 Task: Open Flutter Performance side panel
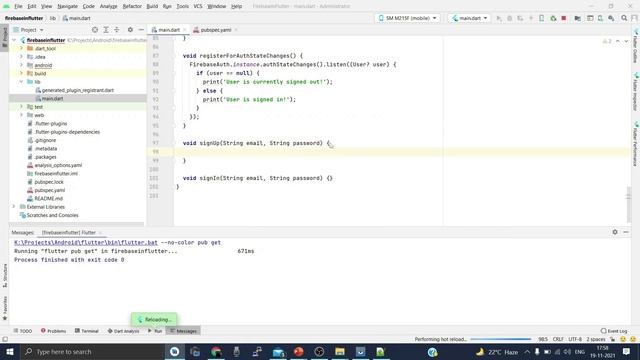pyautogui.click(x=636, y=144)
